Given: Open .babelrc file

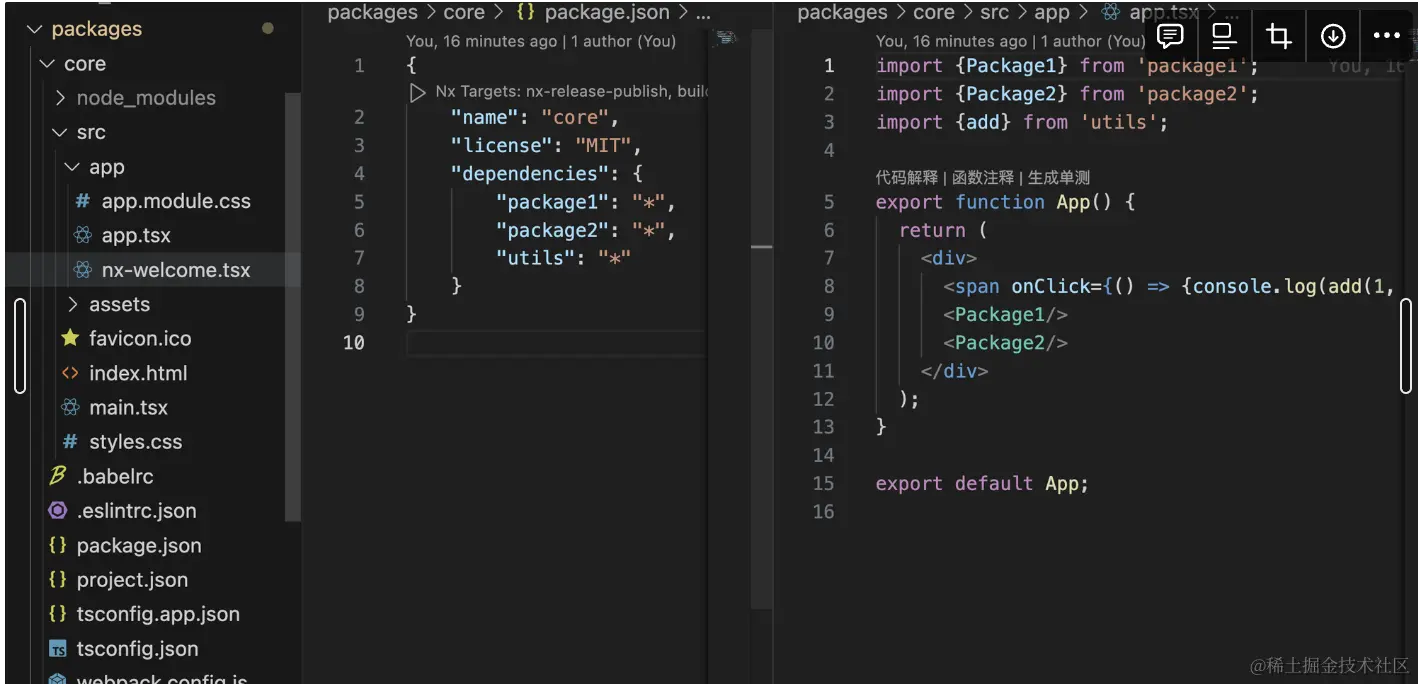Looking at the screenshot, I should 115,476.
